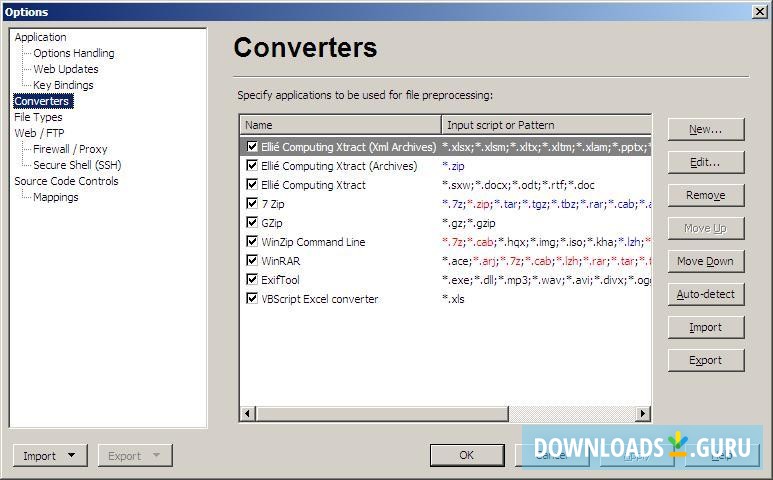Click Import button beside converter list
Image resolution: width=773 pixels, height=480 pixels.
tap(705, 327)
